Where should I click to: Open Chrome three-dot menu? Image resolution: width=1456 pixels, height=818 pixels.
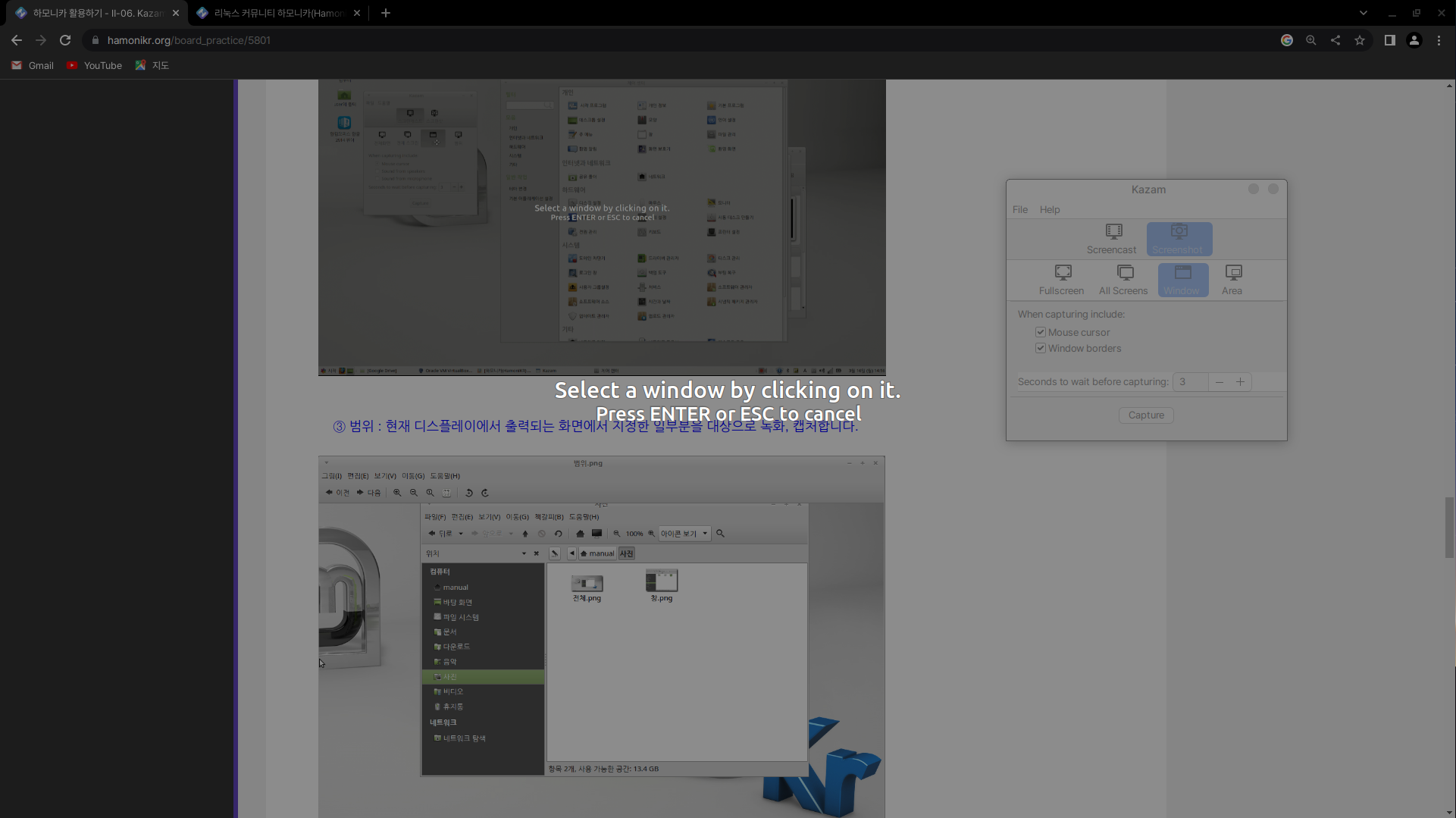[1439, 40]
